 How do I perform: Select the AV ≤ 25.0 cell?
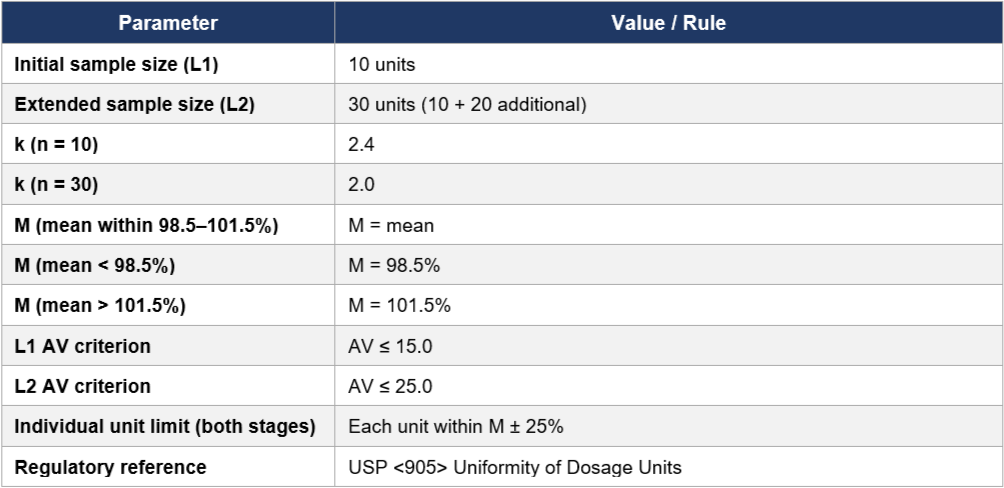(668, 386)
